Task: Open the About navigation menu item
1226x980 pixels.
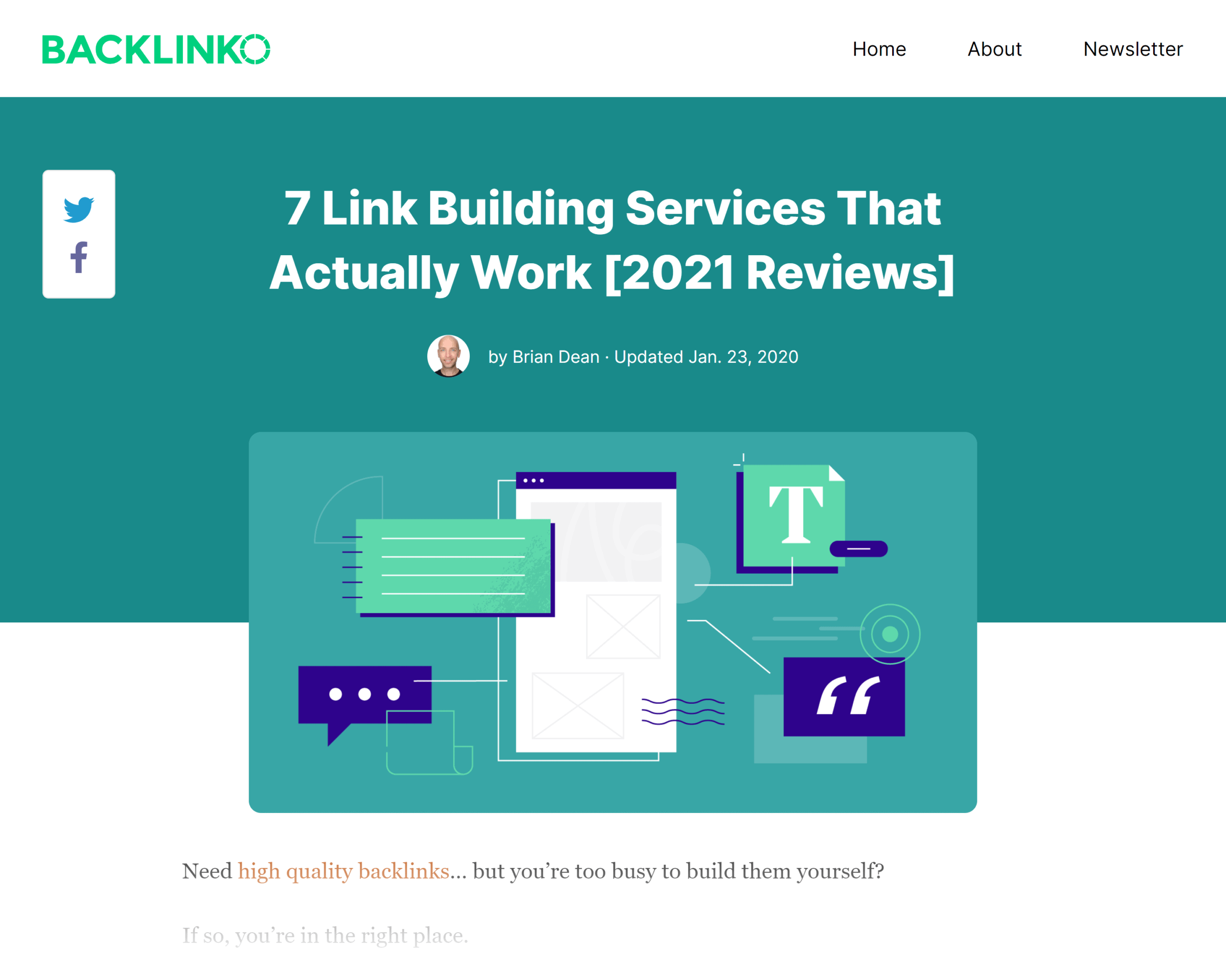Action: pos(995,48)
